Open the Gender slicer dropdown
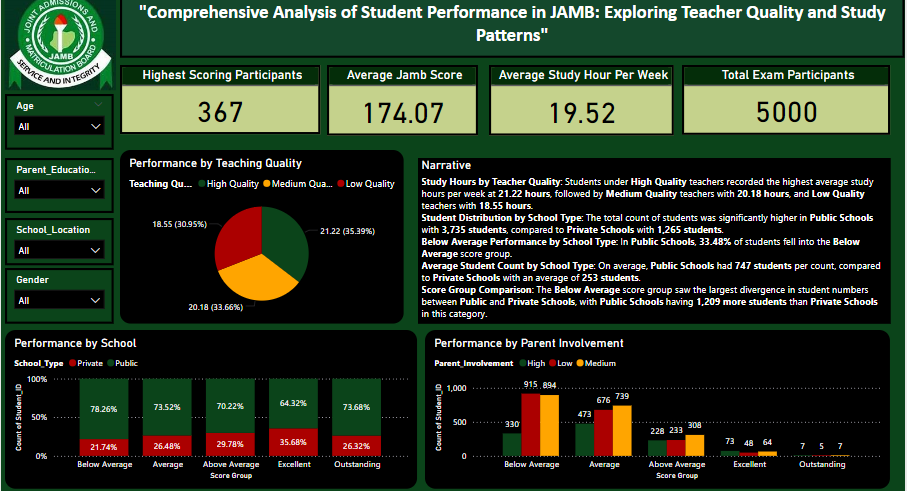The image size is (907, 491). click(x=59, y=301)
